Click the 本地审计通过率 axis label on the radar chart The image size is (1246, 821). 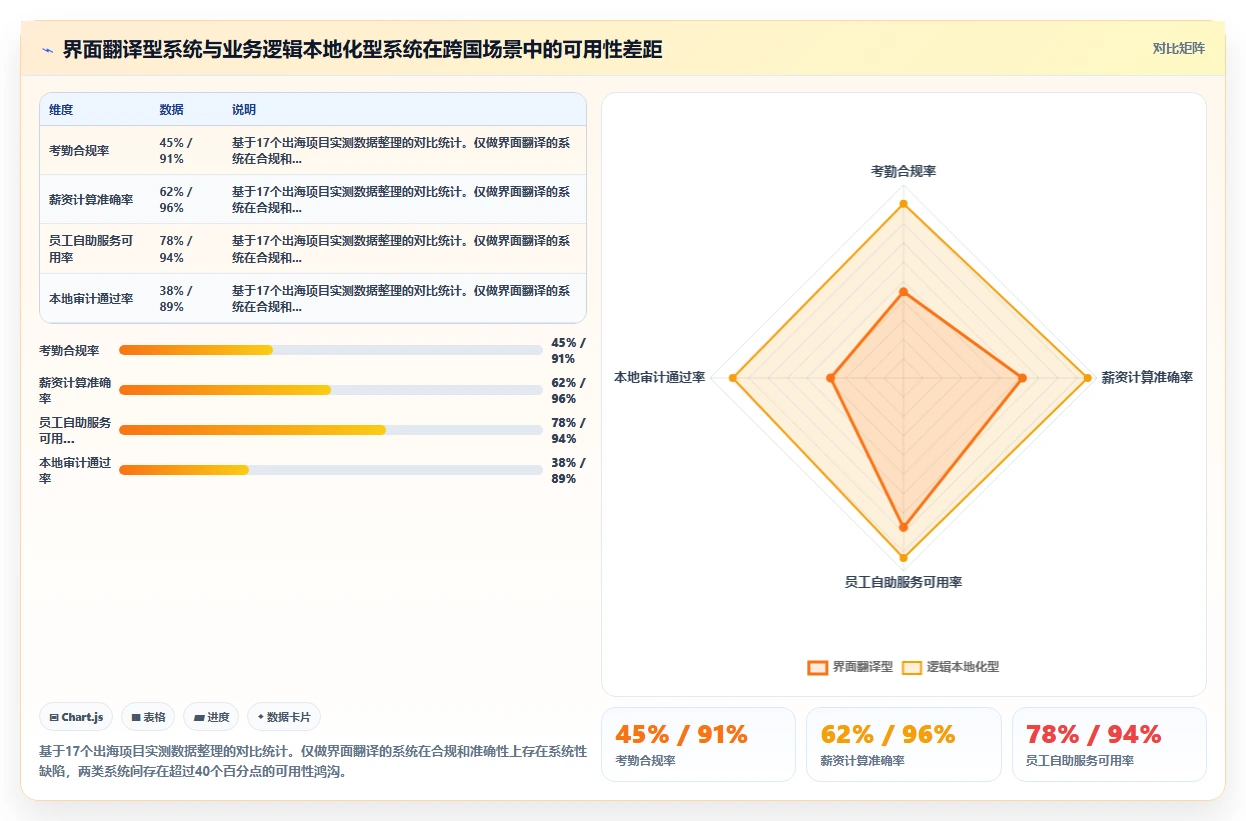659,378
